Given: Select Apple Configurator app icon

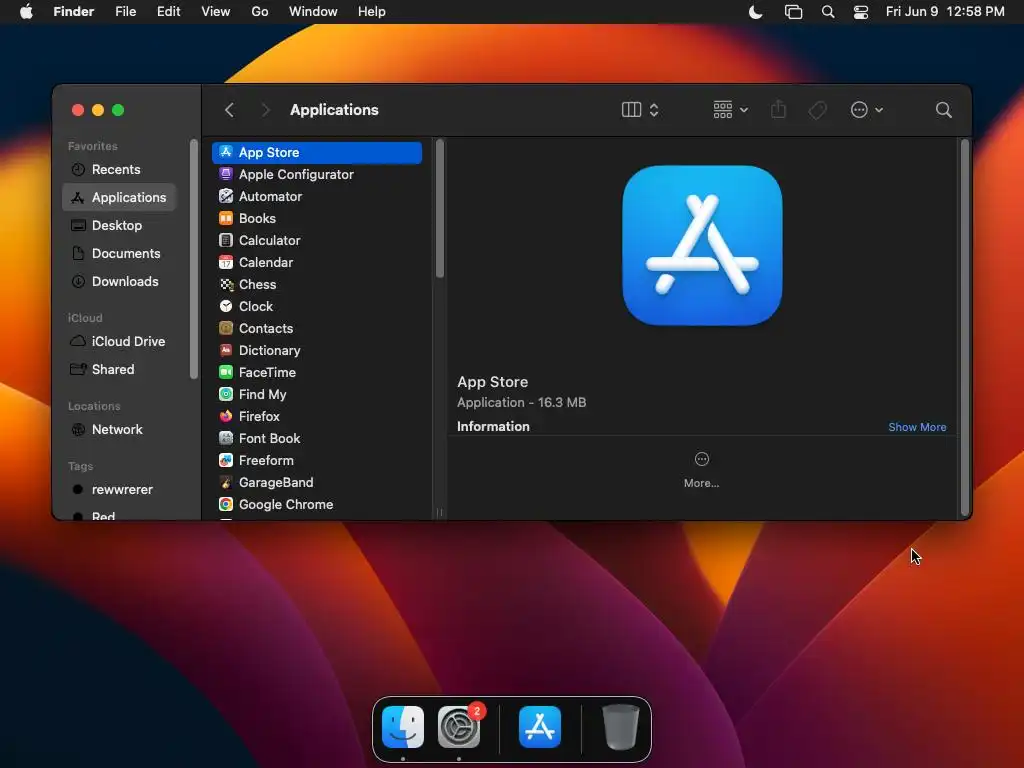Looking at the screenshot, I should click(226, 174).
